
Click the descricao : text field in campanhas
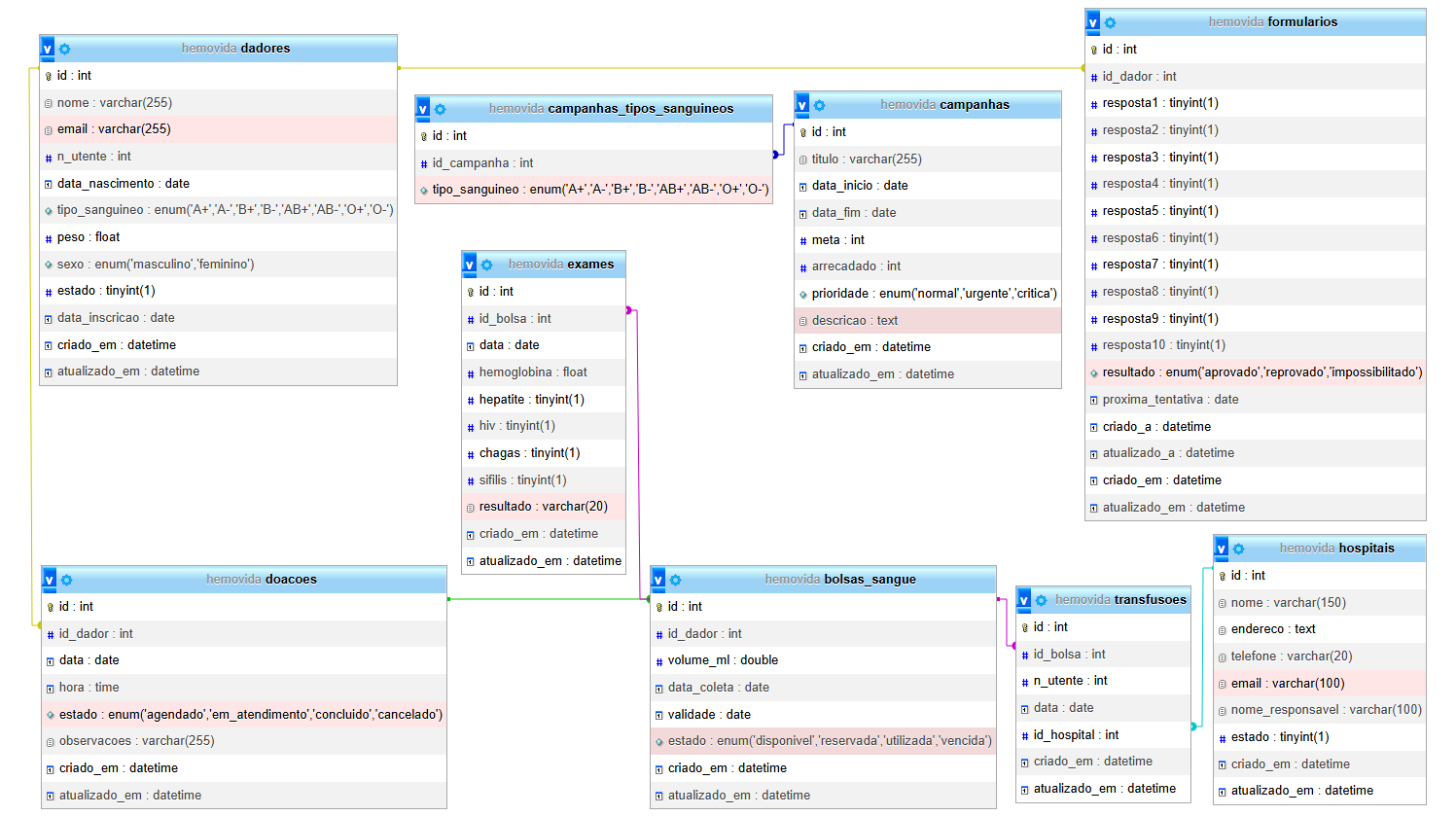point(854,321)
